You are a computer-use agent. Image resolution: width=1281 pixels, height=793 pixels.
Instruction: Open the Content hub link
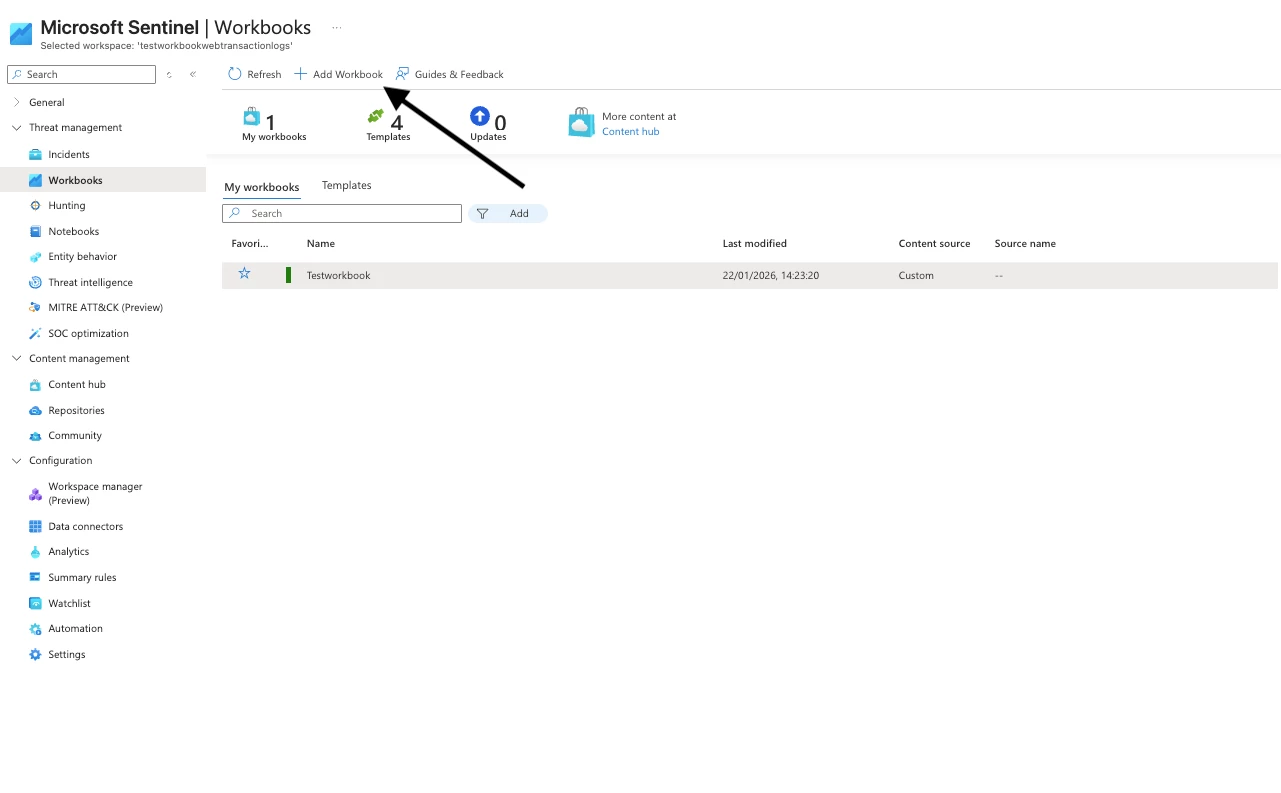pos(630,132)
